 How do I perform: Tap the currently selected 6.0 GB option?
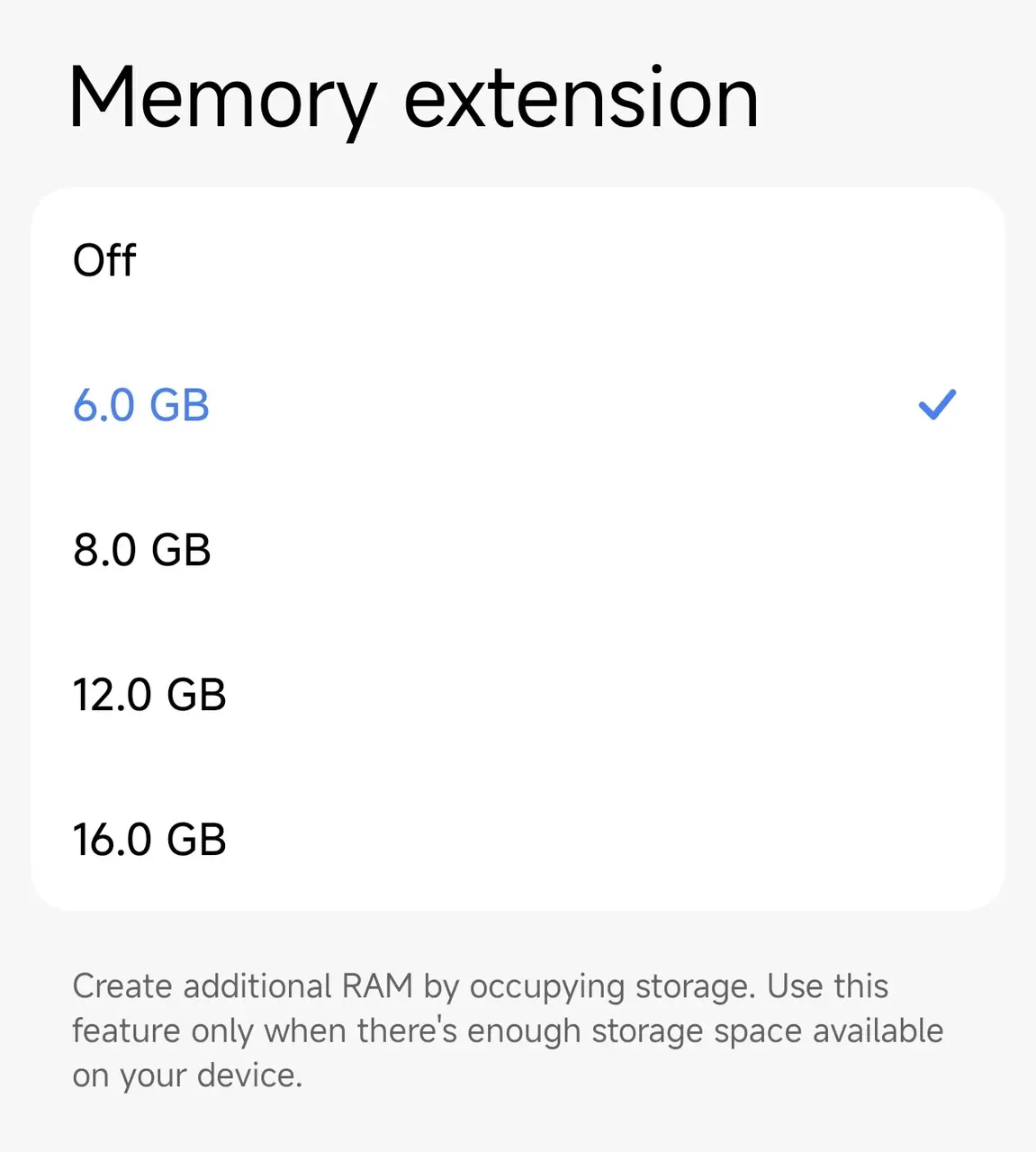pos(517,405)
